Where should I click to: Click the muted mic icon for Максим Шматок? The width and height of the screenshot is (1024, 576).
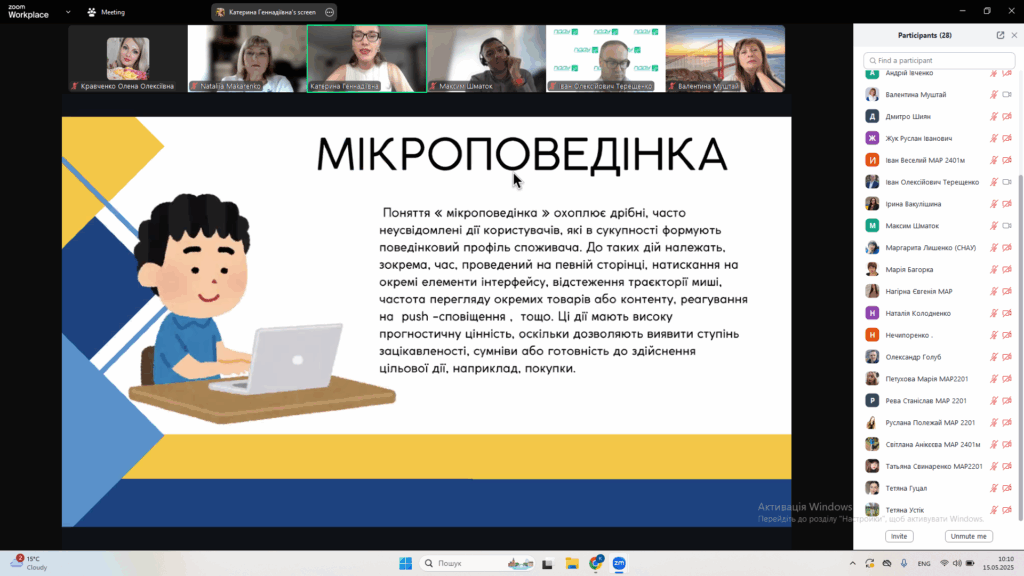pyautogui.click(x=993, y=226)
